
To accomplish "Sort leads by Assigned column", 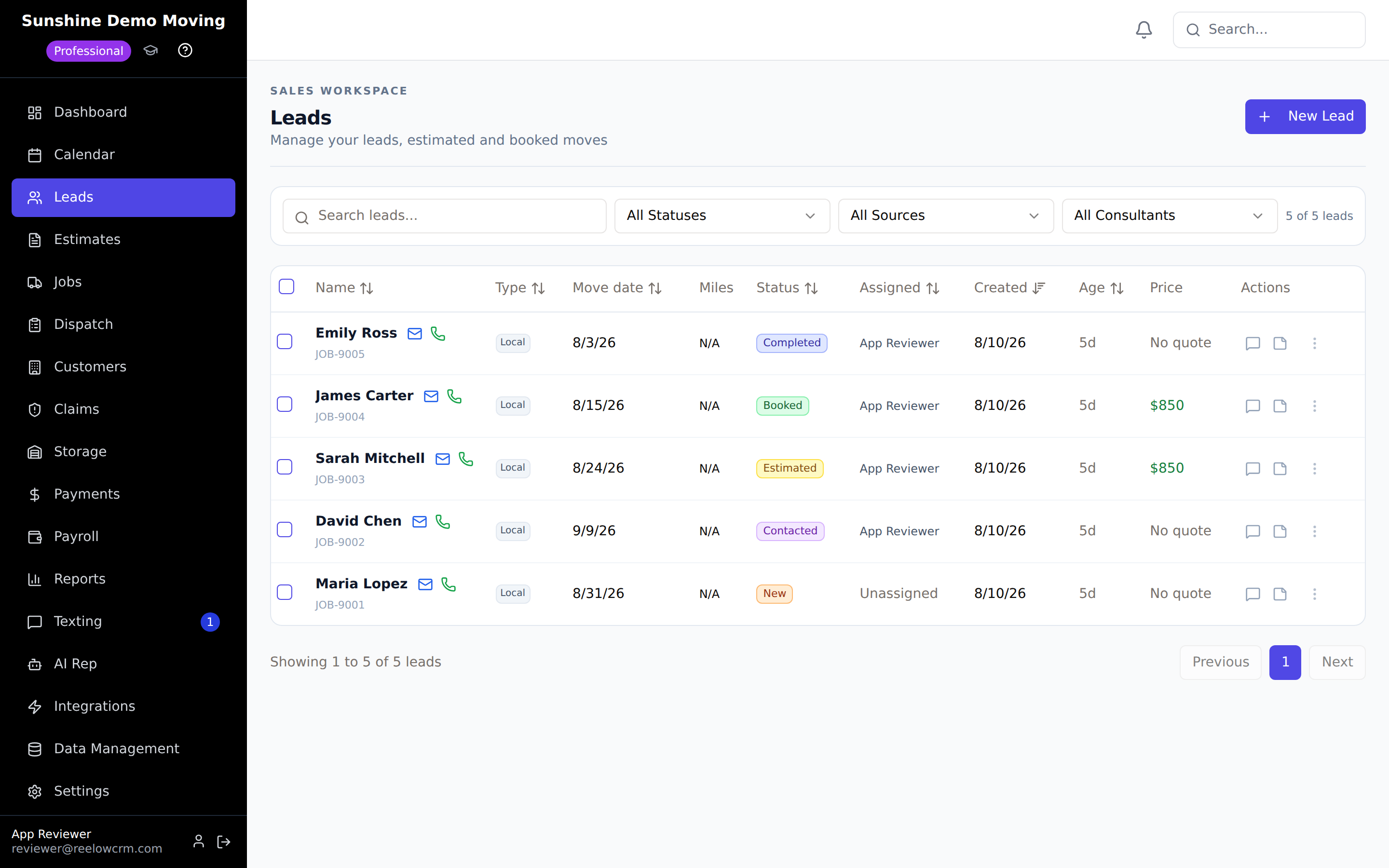I will [899, 287].
